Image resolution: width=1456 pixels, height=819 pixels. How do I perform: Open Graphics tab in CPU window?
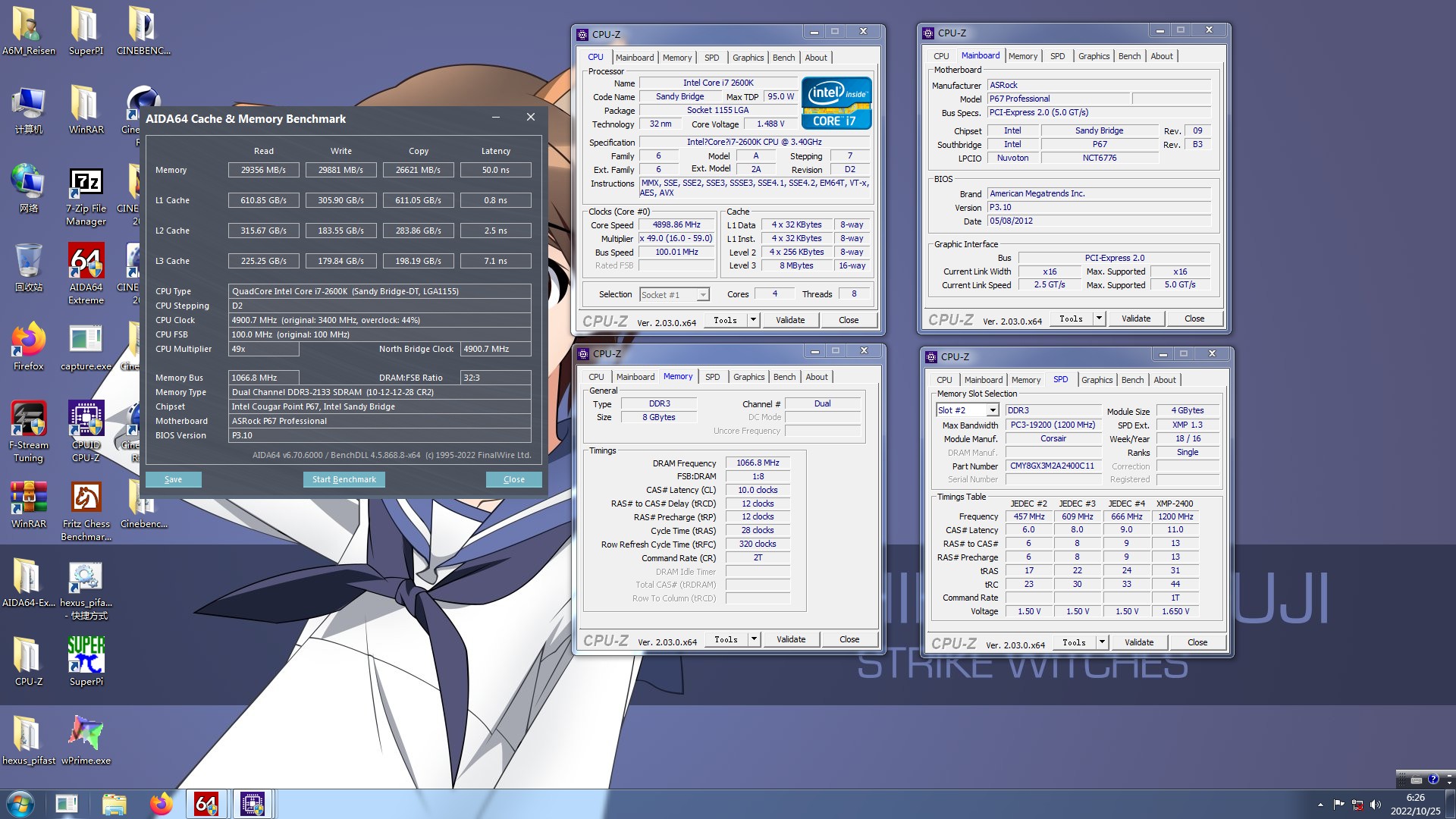748,58
